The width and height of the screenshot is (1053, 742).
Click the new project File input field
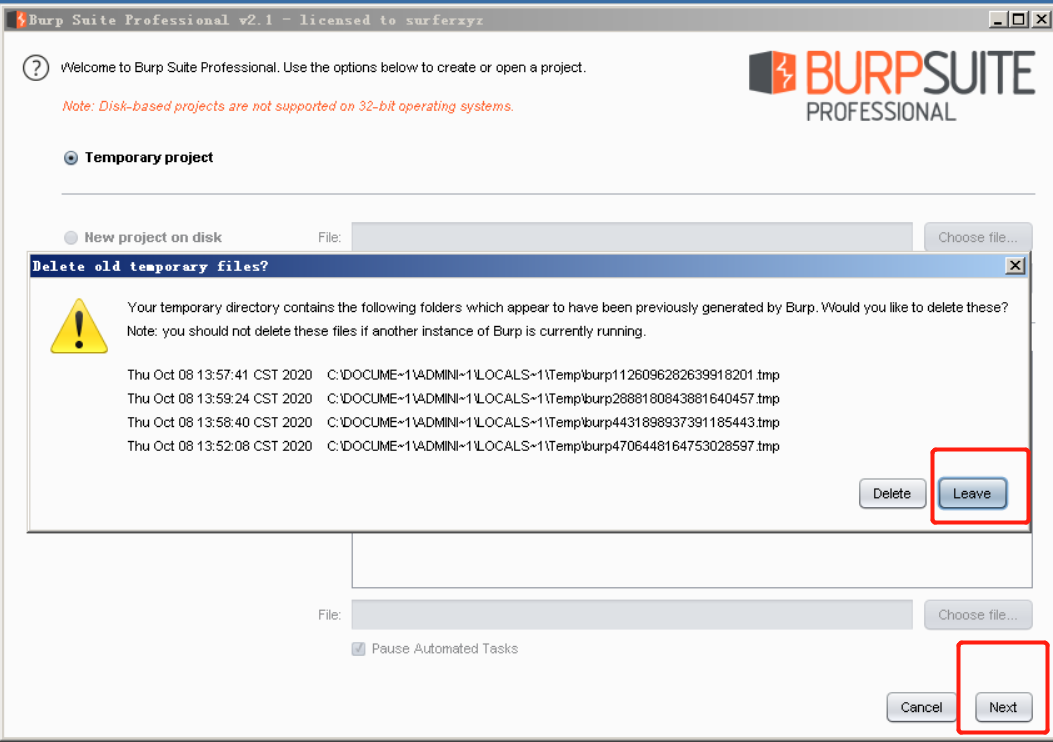pos(632,237)
